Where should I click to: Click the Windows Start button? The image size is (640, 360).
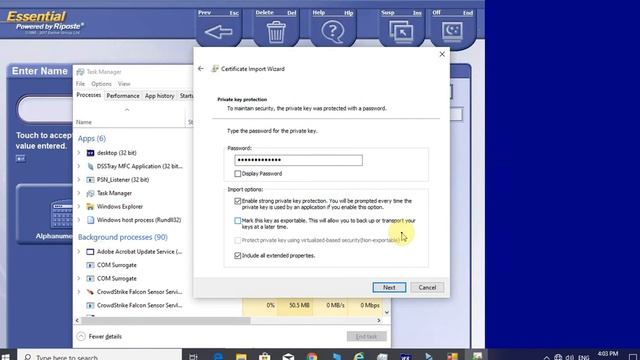[x=6, y=356]
